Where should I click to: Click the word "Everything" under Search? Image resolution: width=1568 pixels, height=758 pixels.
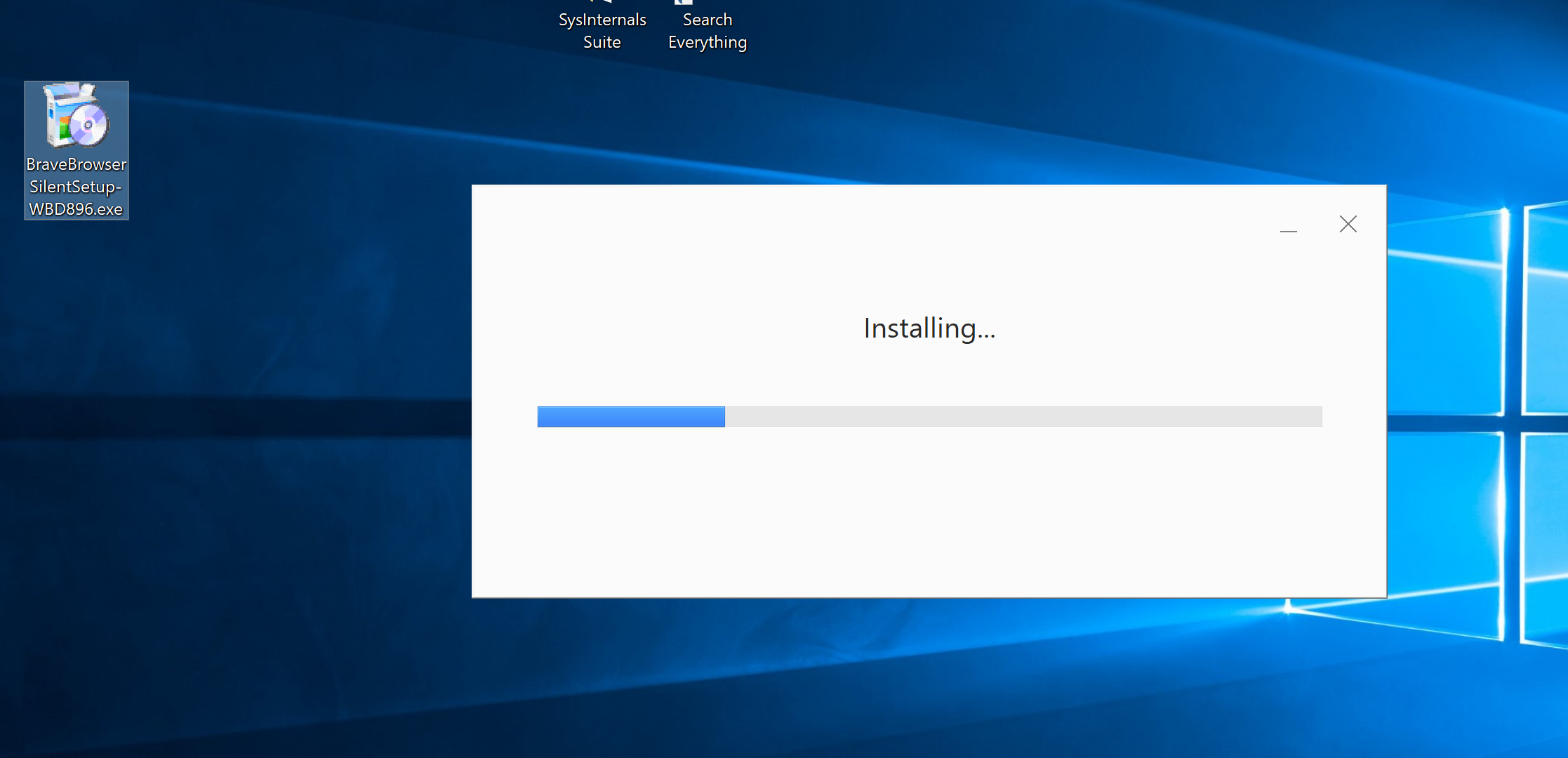click(x=707, y=42)
